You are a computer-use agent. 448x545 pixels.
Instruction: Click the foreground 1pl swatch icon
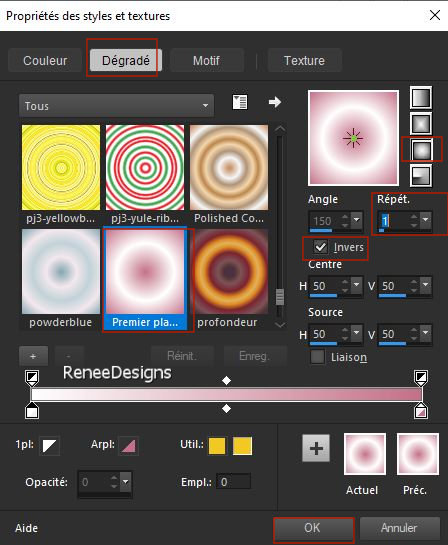click(49, 446)
